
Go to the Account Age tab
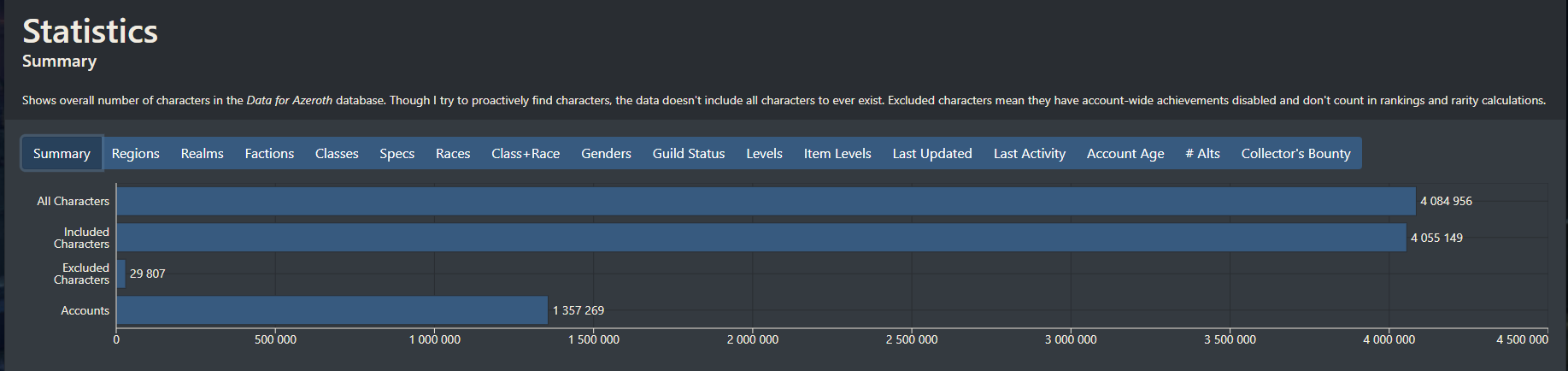pos(1125,154)
